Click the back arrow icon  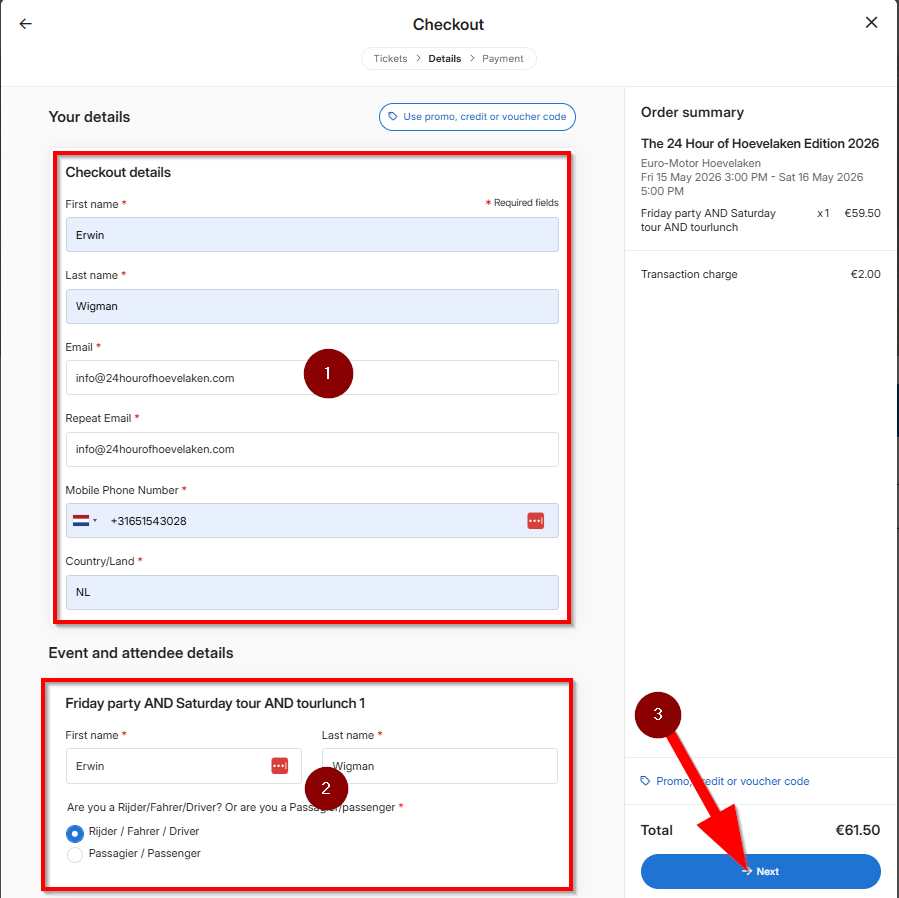[x=26, y=24]
